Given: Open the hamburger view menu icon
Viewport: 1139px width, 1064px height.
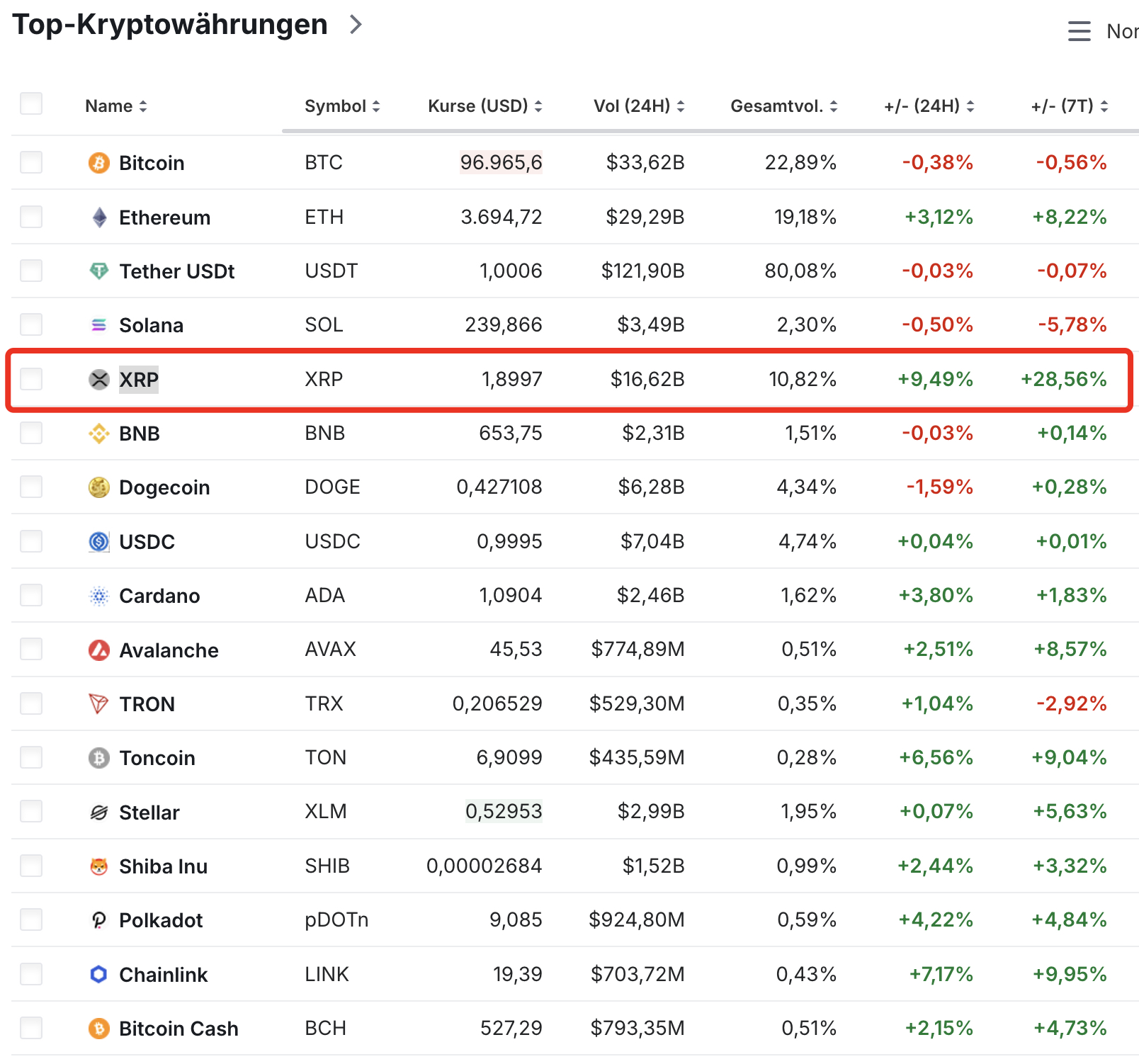Looking at the screenshot, I should [1079, 31].
